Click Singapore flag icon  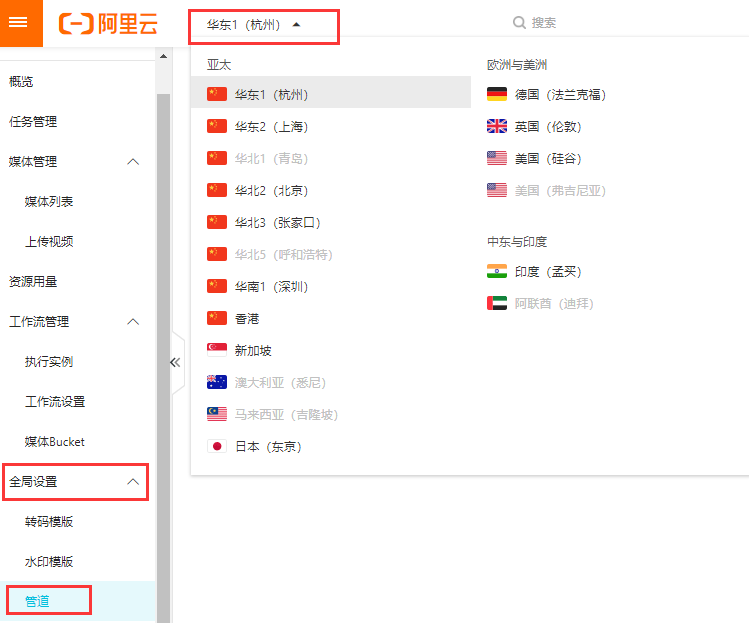click(217, 350)
